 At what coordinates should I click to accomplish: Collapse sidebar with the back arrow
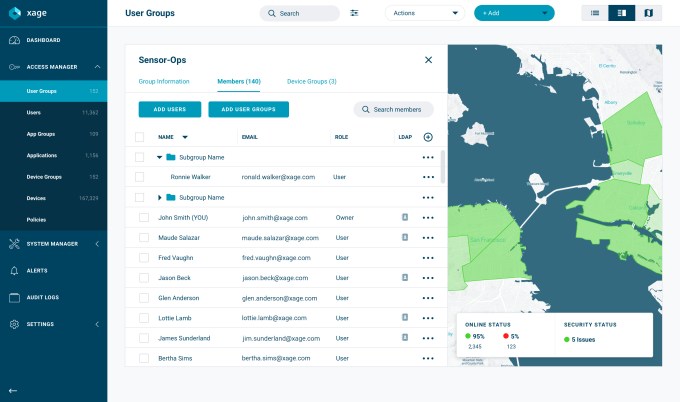coord(13,391)
